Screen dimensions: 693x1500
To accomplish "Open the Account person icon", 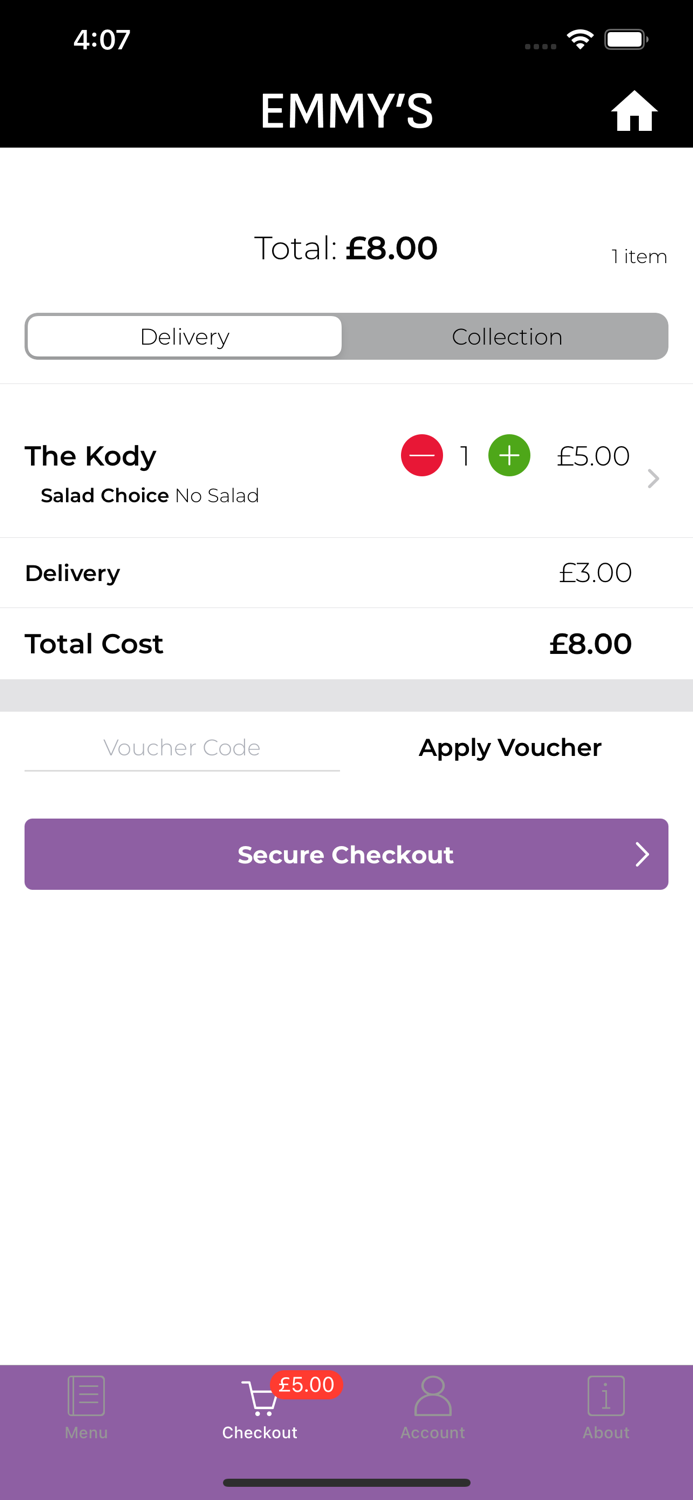I will click(433, 1396).
